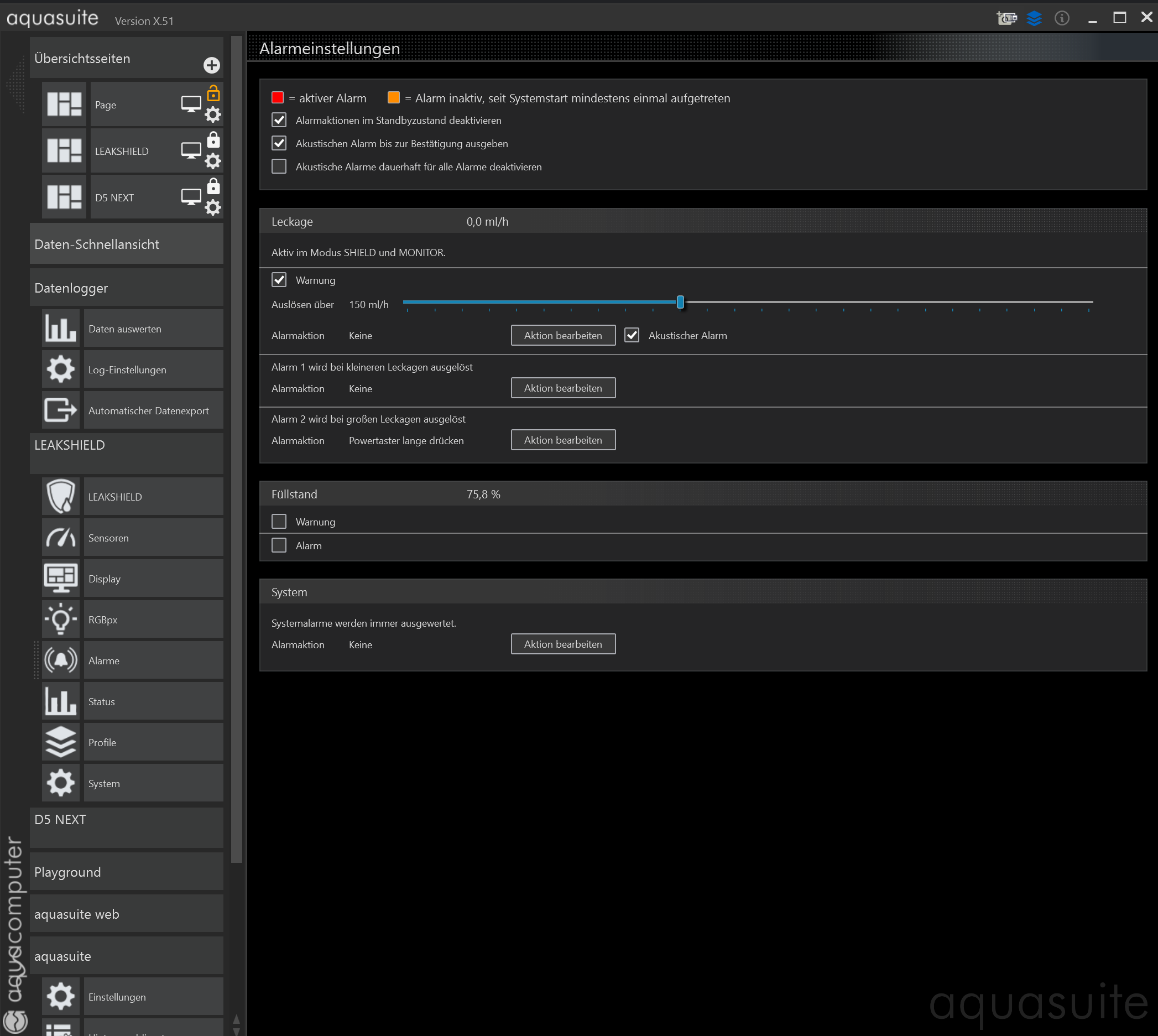1158x1036 pixels.
Task: Enable Akustische Alarme dauerhaft deaktivieren checkbox
Action: coord(279,167)
